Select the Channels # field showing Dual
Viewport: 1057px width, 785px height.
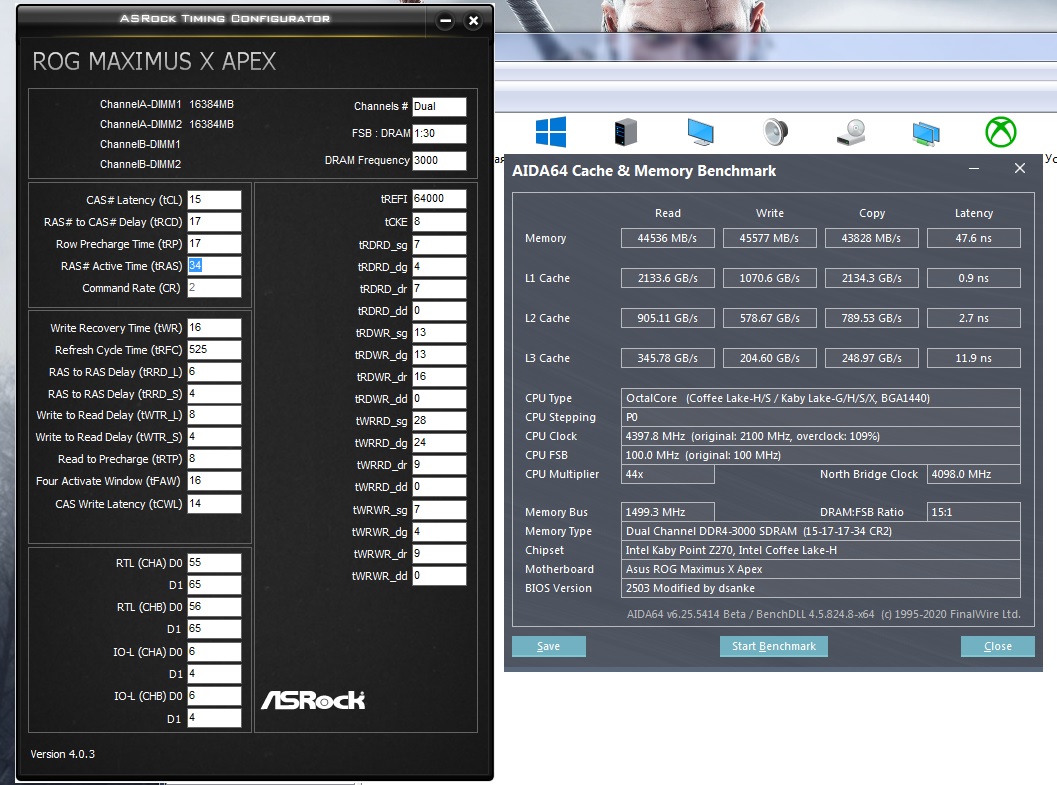pos(439,106)
